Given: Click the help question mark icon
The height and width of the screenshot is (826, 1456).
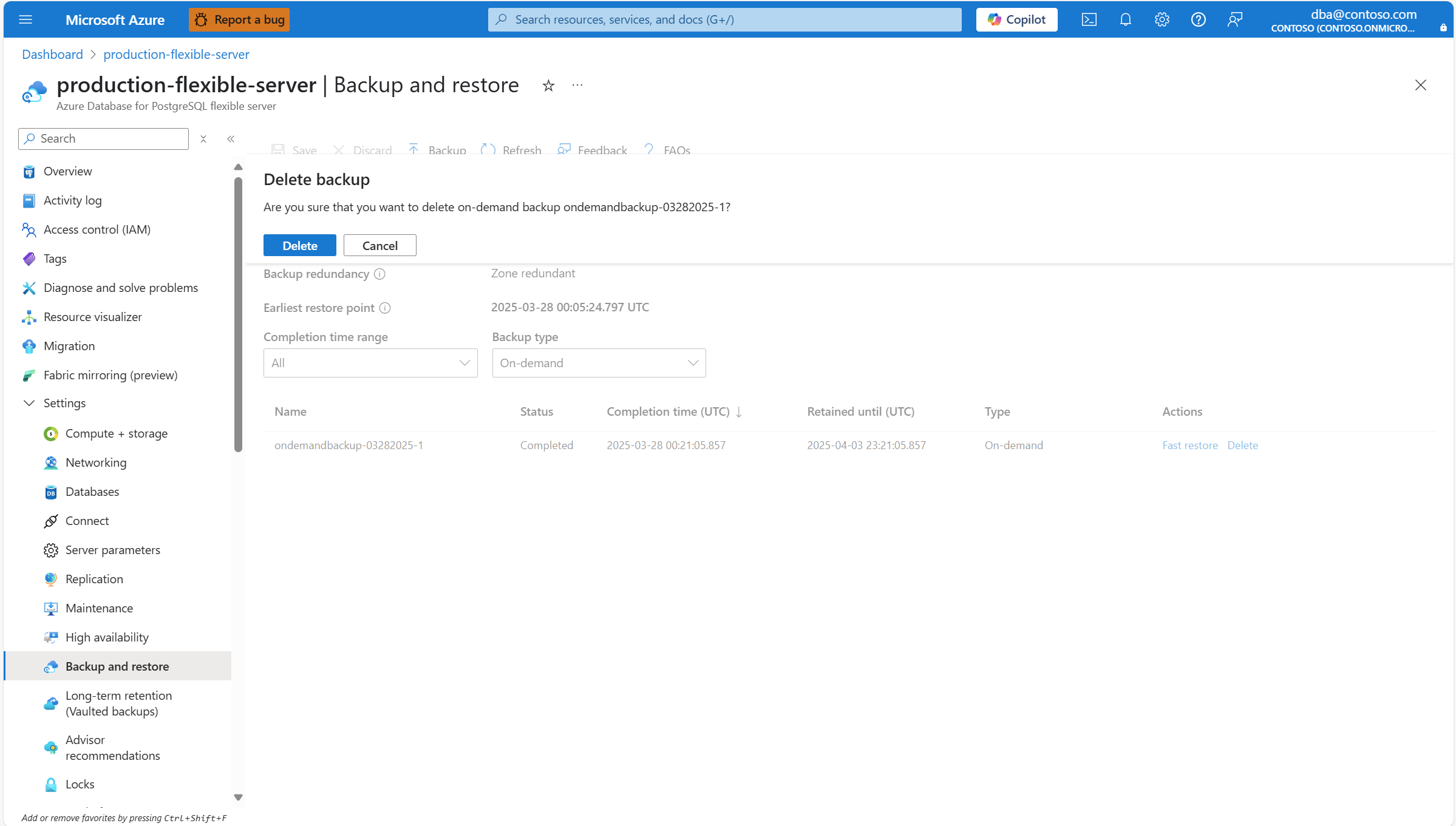Looking at the screenshot, I should click(1198, 19).
